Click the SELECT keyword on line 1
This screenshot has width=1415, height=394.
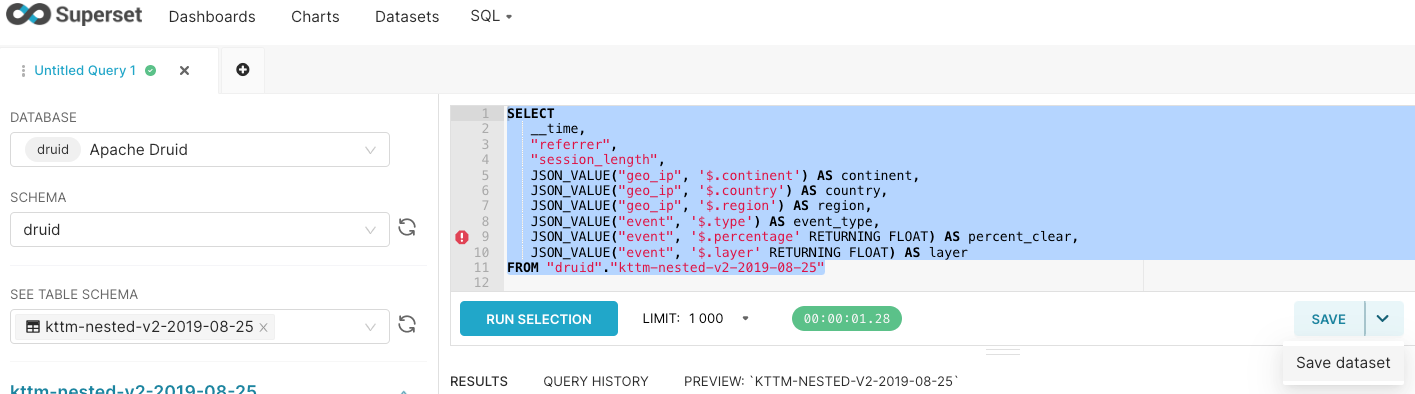tap(530, 114)
